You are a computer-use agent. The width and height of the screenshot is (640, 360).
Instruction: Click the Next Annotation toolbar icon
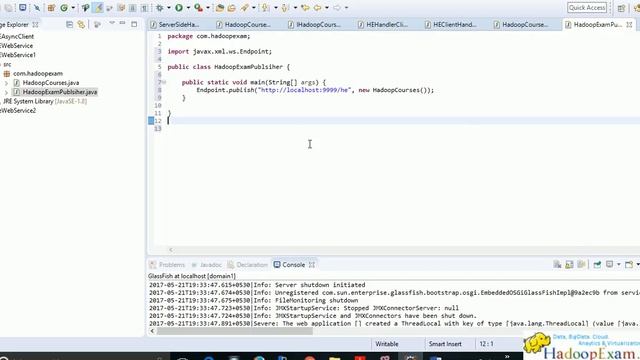266,7
